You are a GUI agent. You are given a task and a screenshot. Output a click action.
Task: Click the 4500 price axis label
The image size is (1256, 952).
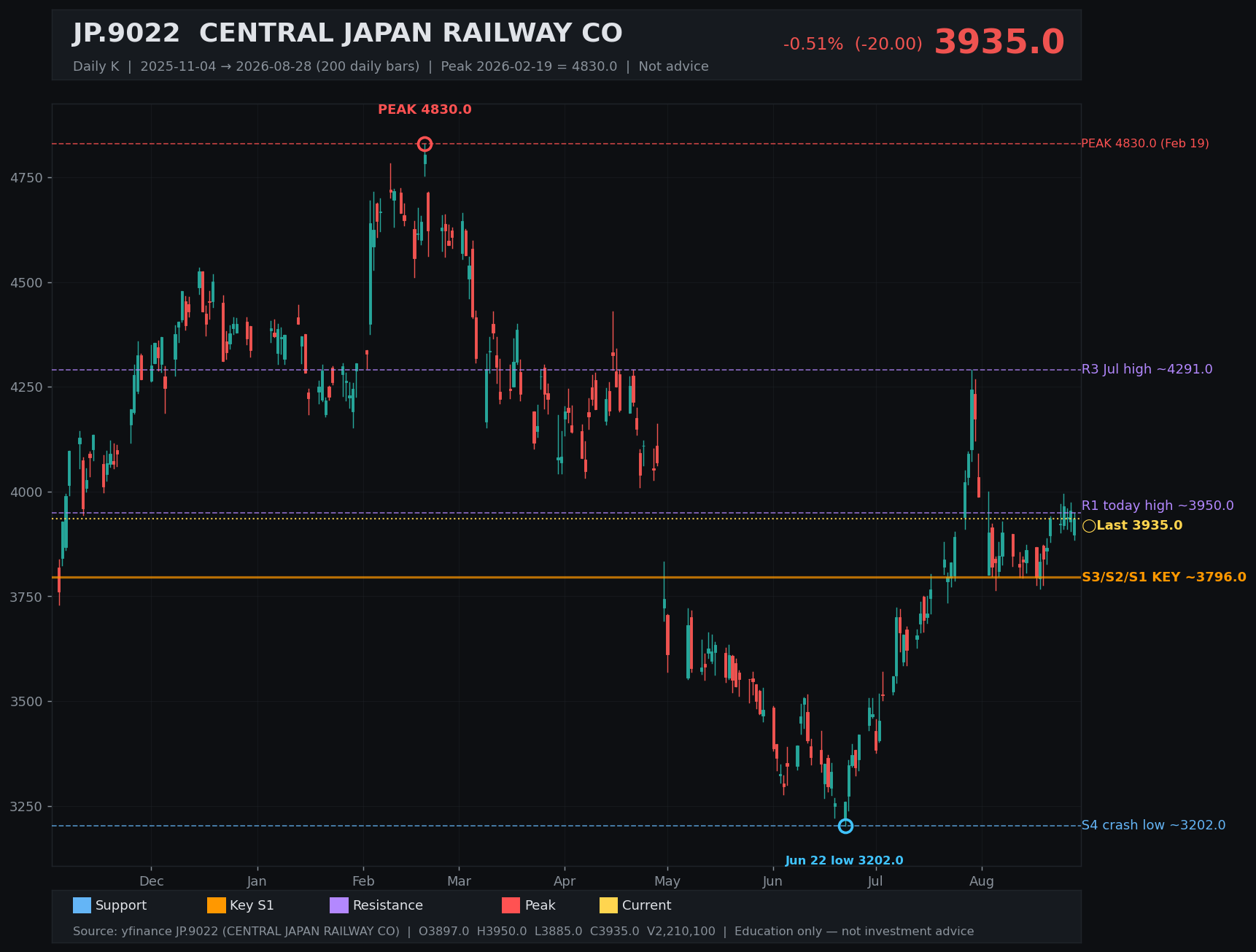[26, 283]
